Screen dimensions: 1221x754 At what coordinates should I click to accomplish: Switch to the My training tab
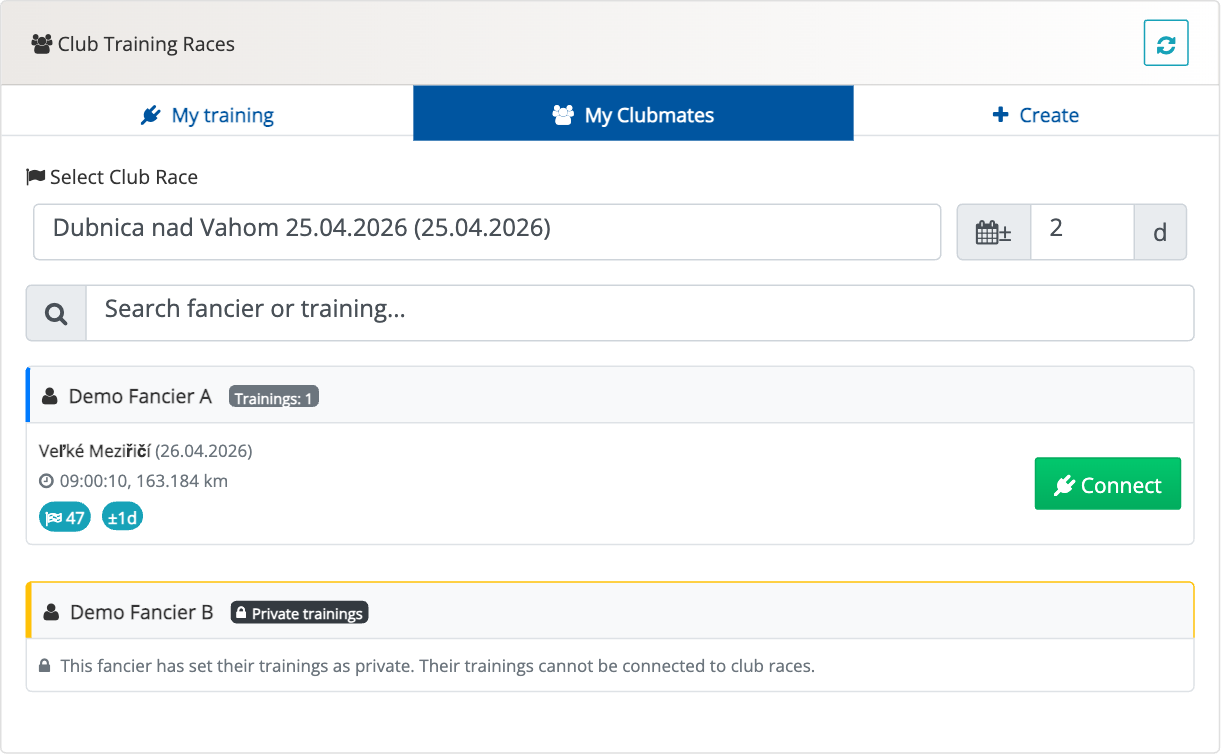(x=207, y=115)
